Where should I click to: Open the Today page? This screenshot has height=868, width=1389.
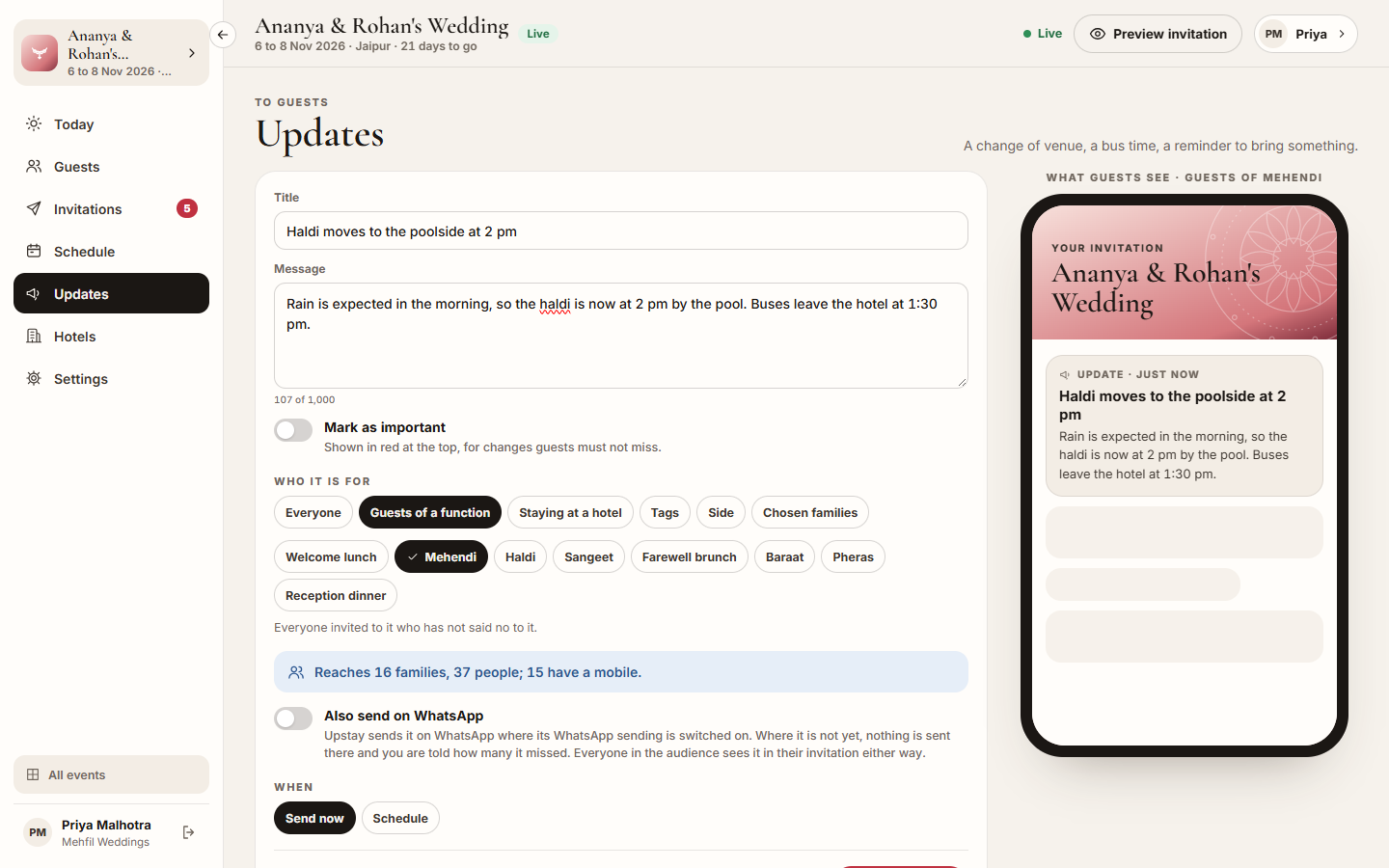tap(111, 123)
